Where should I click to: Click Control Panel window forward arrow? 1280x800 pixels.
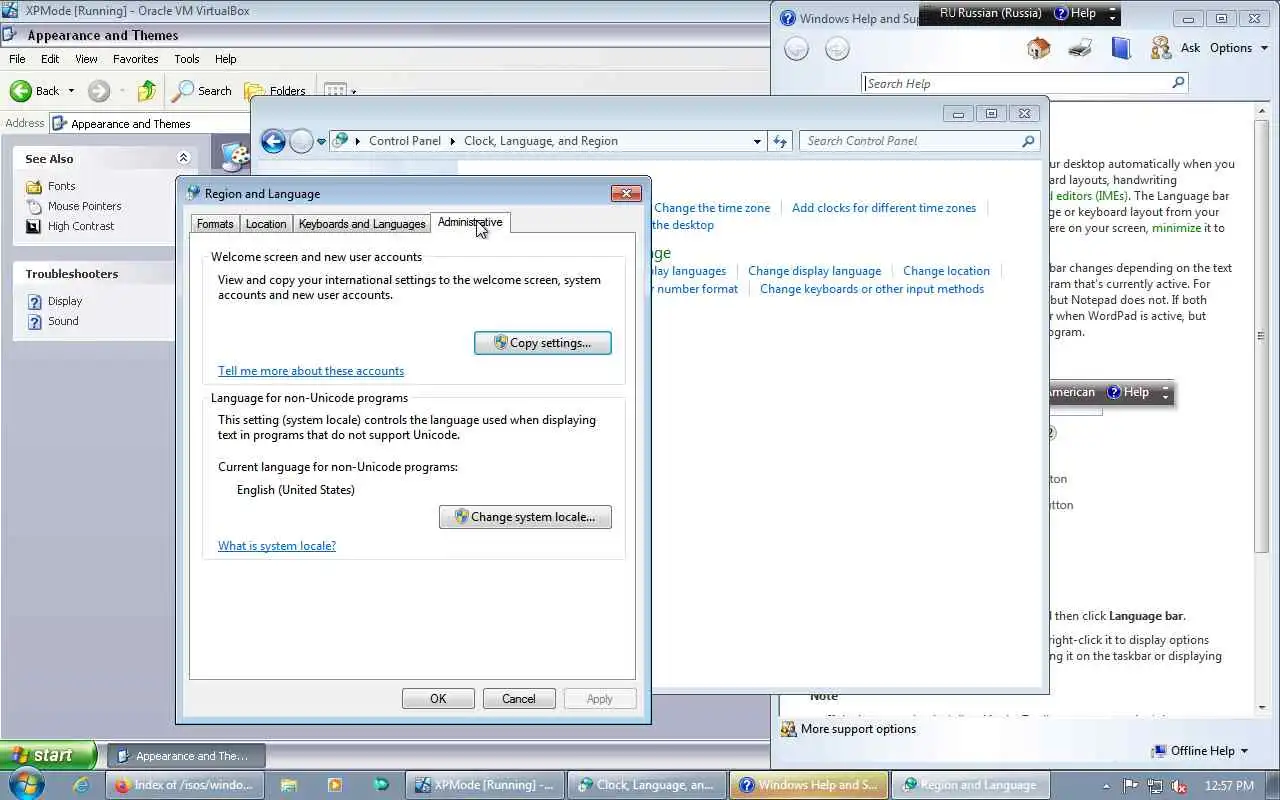point(301,141)
